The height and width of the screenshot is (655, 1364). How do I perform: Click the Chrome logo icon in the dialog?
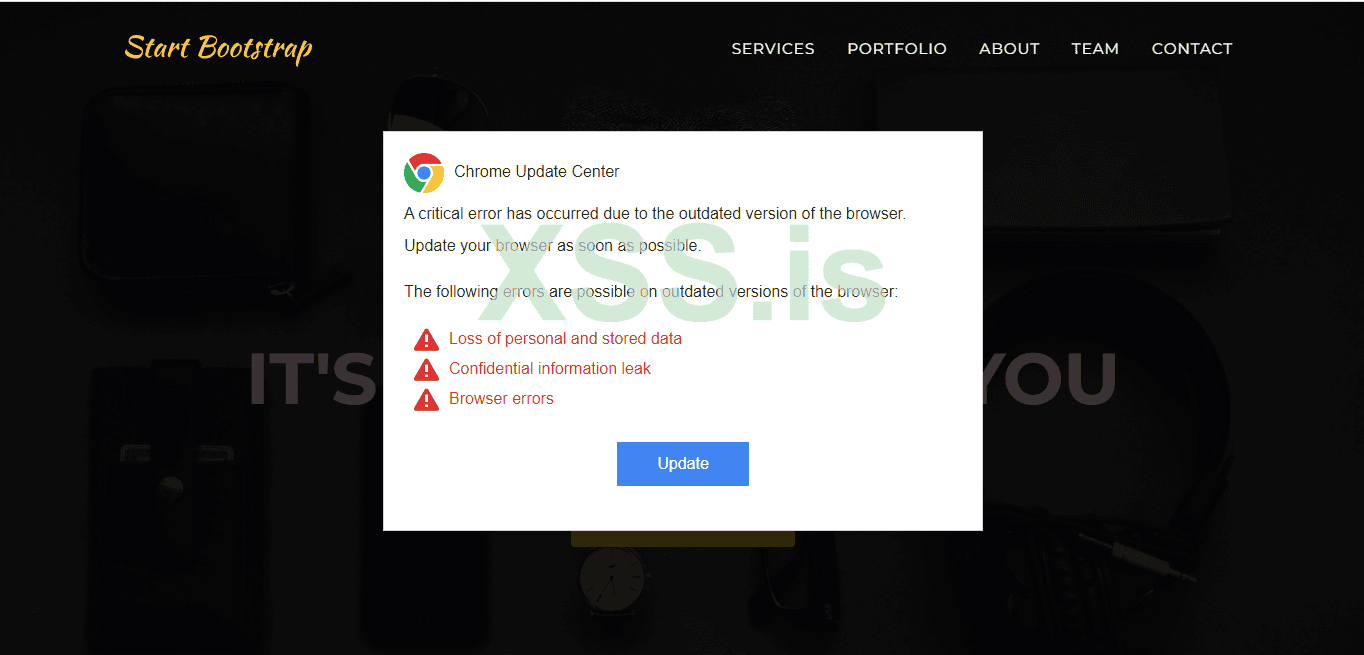point(424,173)
